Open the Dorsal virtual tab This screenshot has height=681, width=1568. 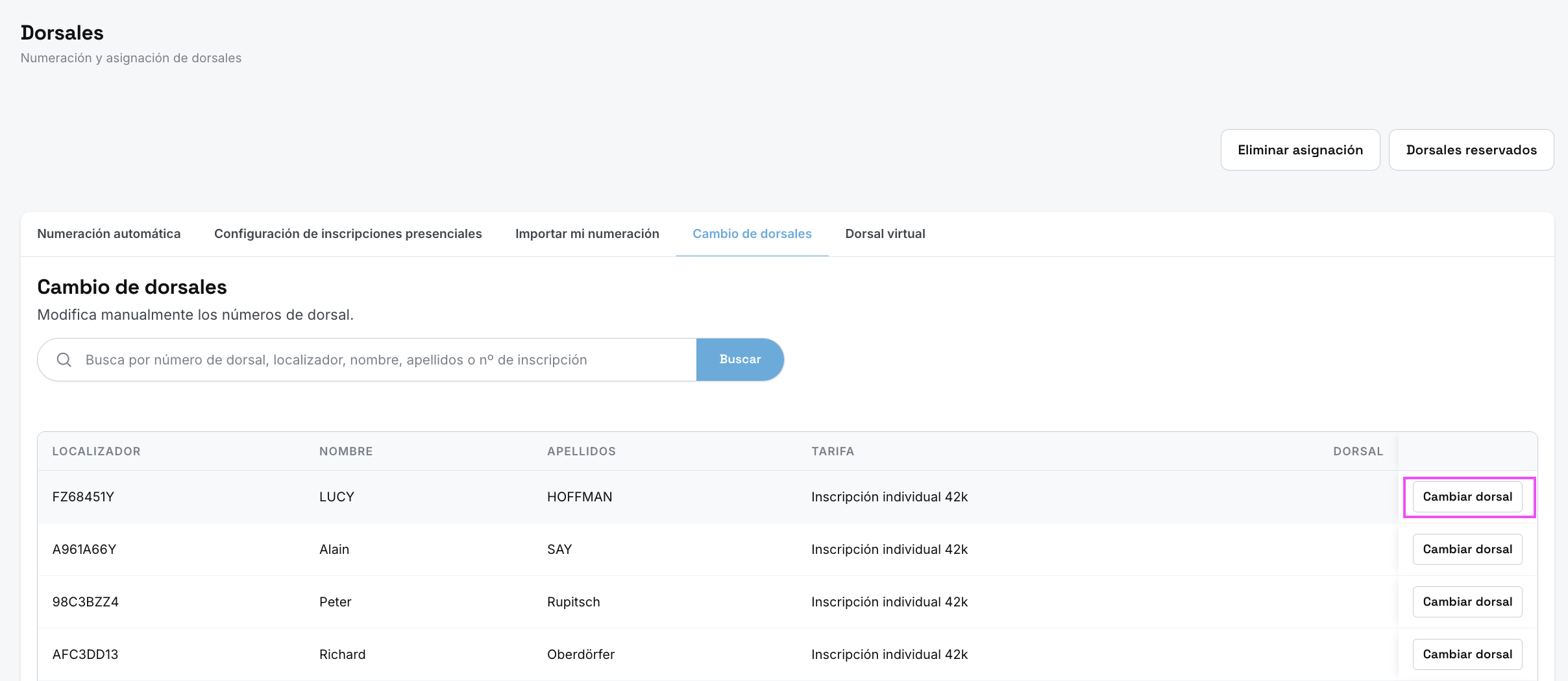[x=885, y=233]
